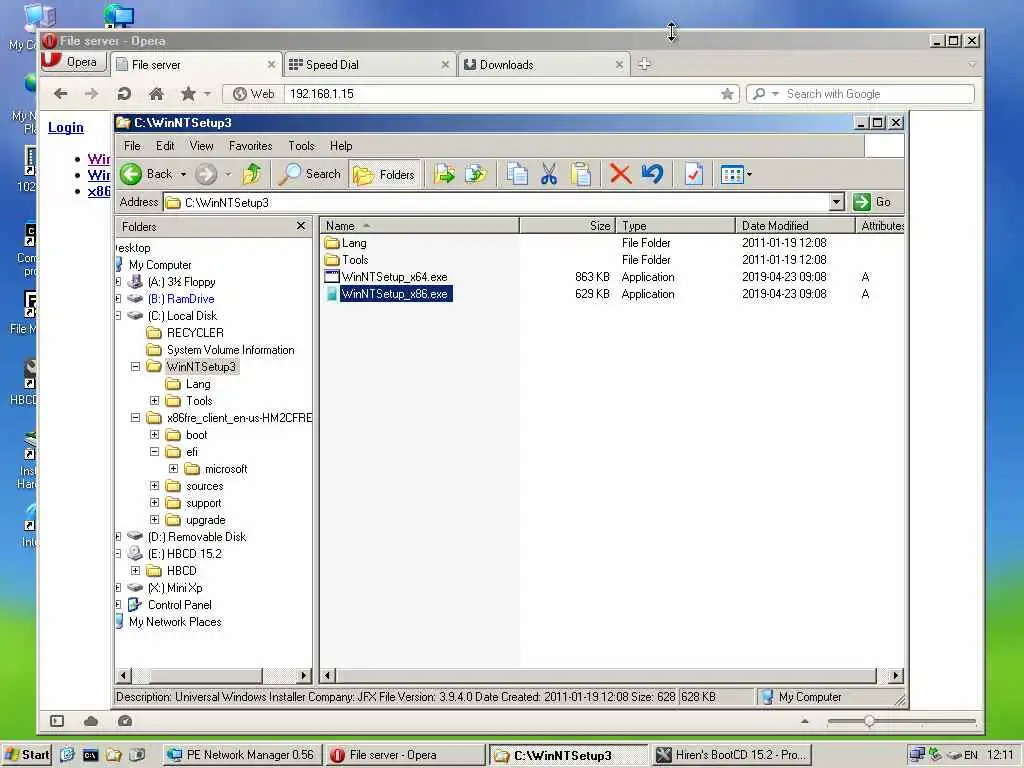Select WinNTSetup_x64.exe file
The width and height of the screenshot is (1024, 768).
pyautogui.click(x=394, y=277)
